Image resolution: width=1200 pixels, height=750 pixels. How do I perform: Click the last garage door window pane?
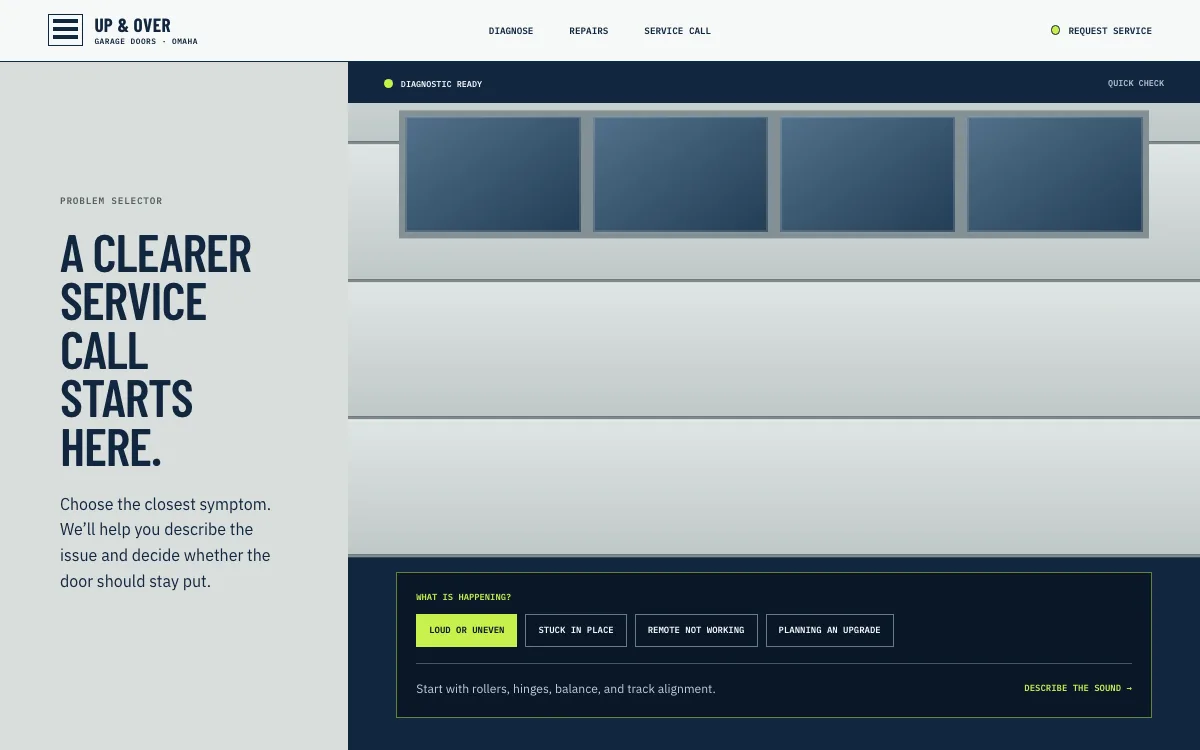click(1055, 174)
